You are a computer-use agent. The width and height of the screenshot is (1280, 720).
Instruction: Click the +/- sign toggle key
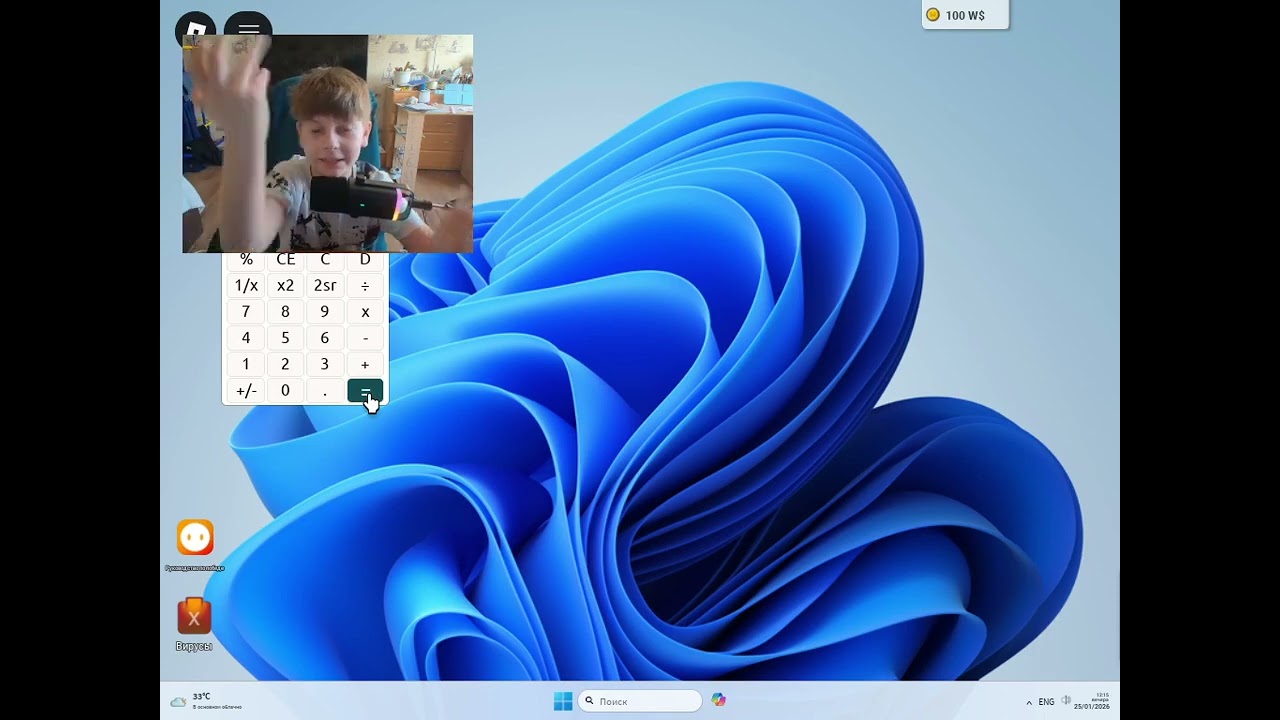[246, 391]
